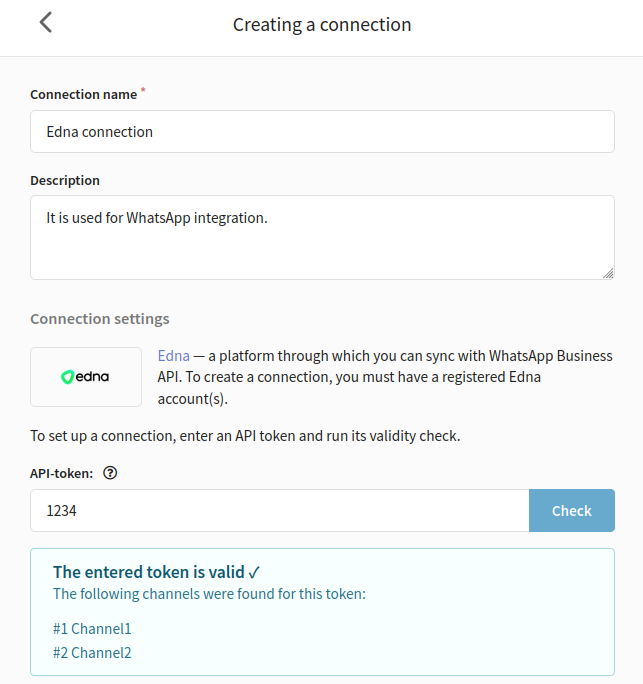Focus the Description text area
643x684 pixels.
[x=322, y=237]
